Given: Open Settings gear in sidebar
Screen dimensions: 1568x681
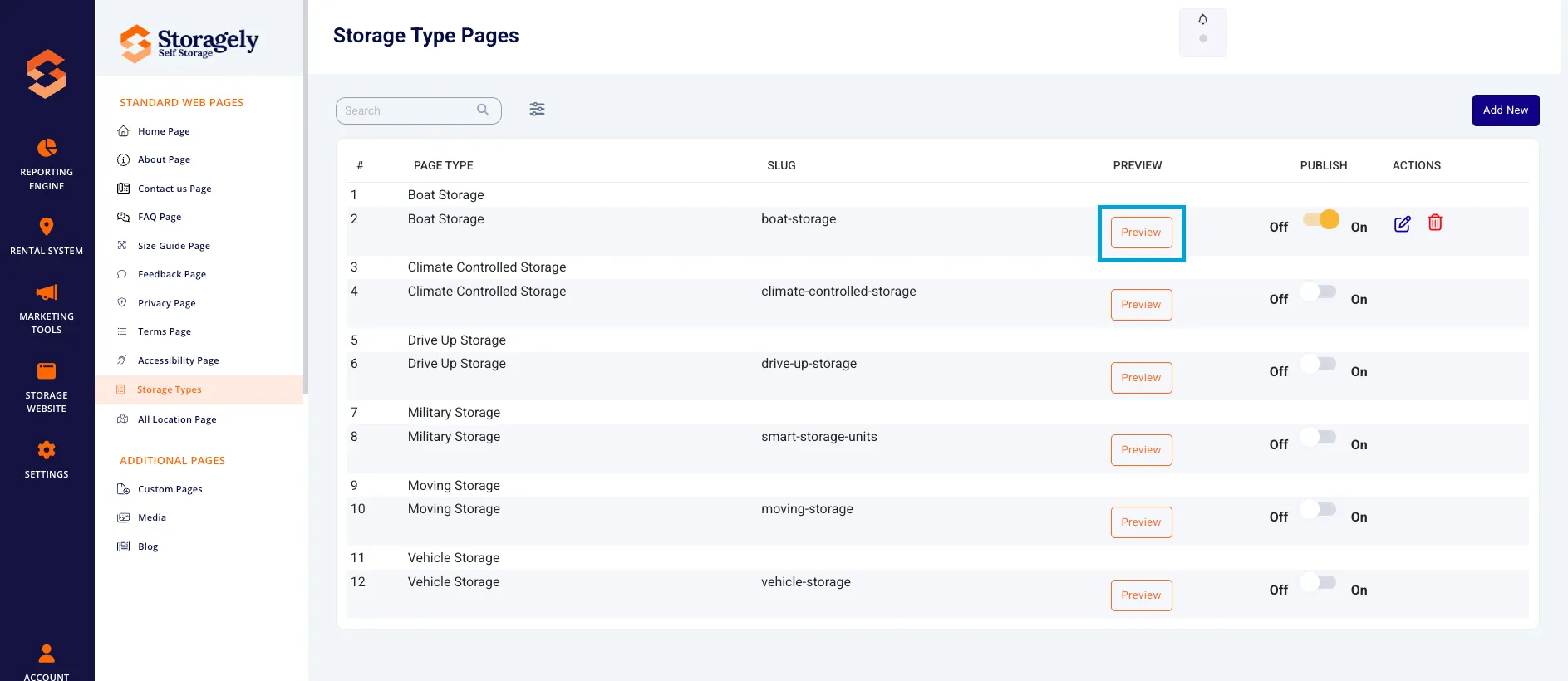Looking at the screenshot, I should [47, 450].
